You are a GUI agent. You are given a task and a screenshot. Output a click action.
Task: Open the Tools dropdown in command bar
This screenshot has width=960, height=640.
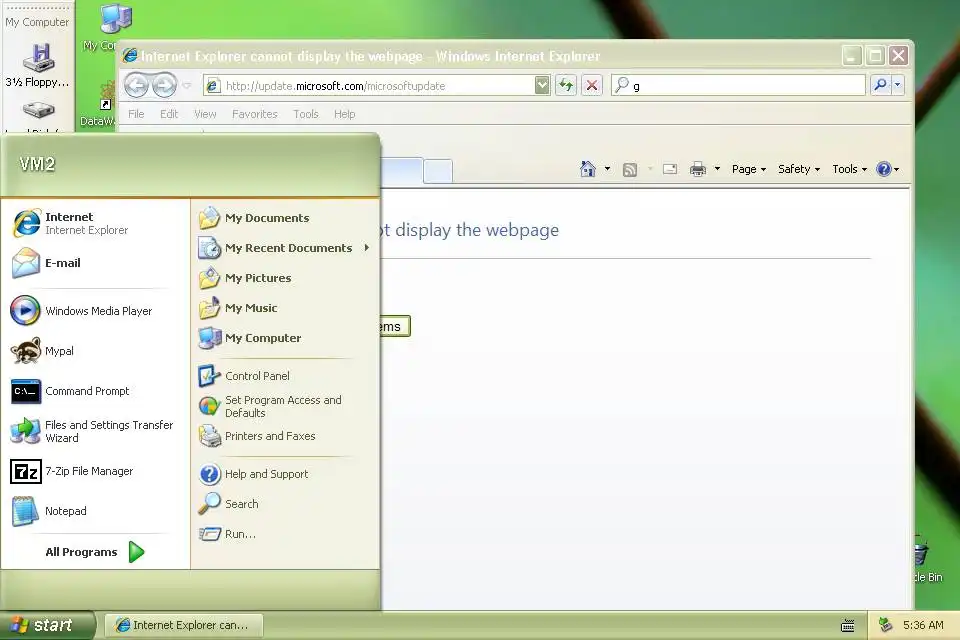coord(849,169)
